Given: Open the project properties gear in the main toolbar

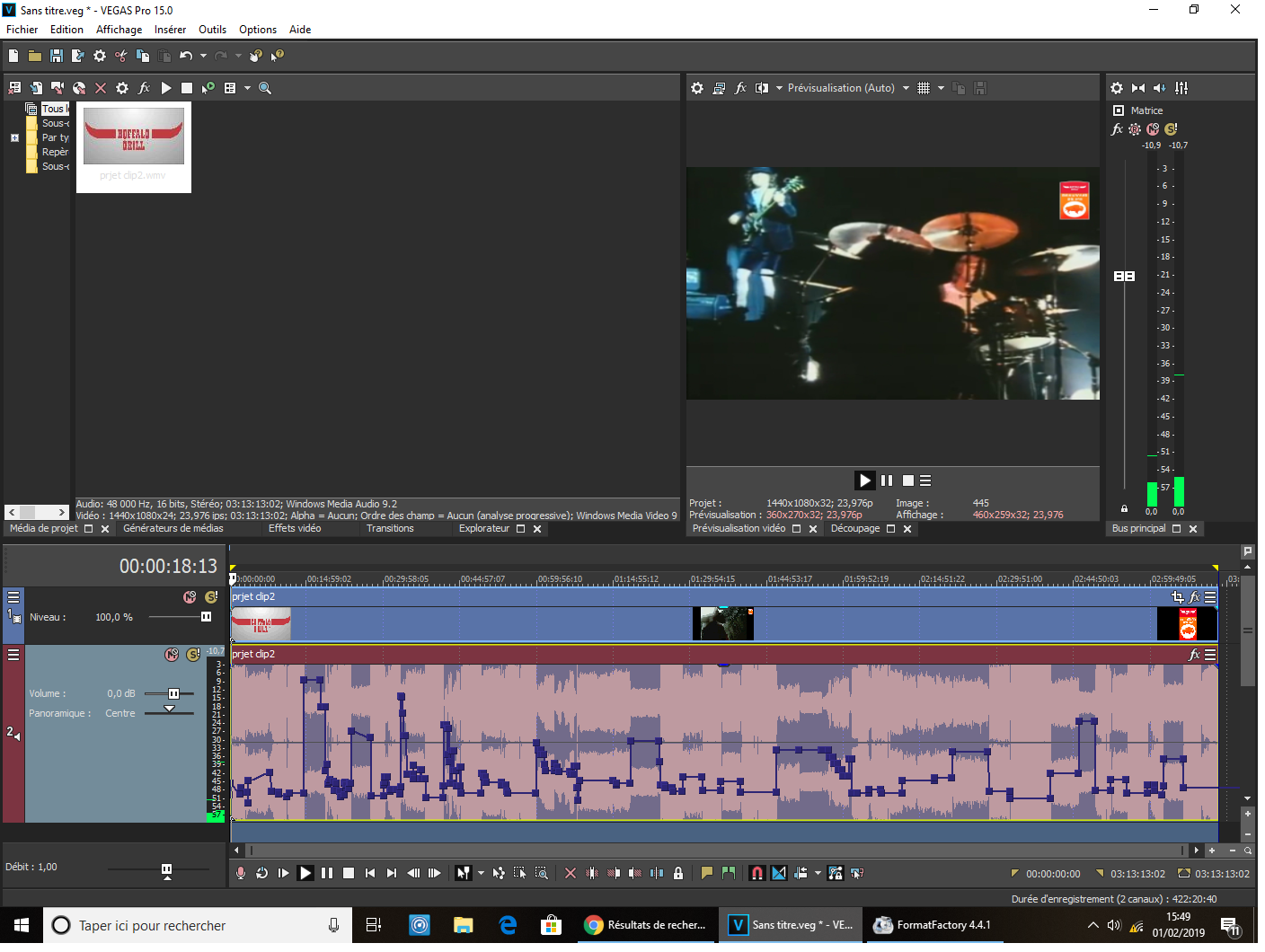Looking at the screenshot, I should 100,56.
